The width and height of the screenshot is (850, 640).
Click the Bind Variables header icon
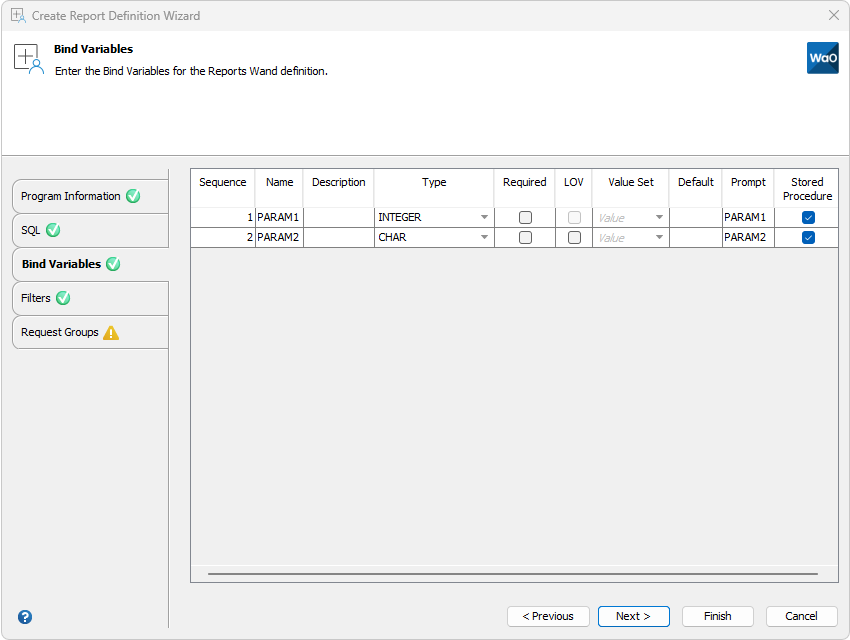pos(29,59)
